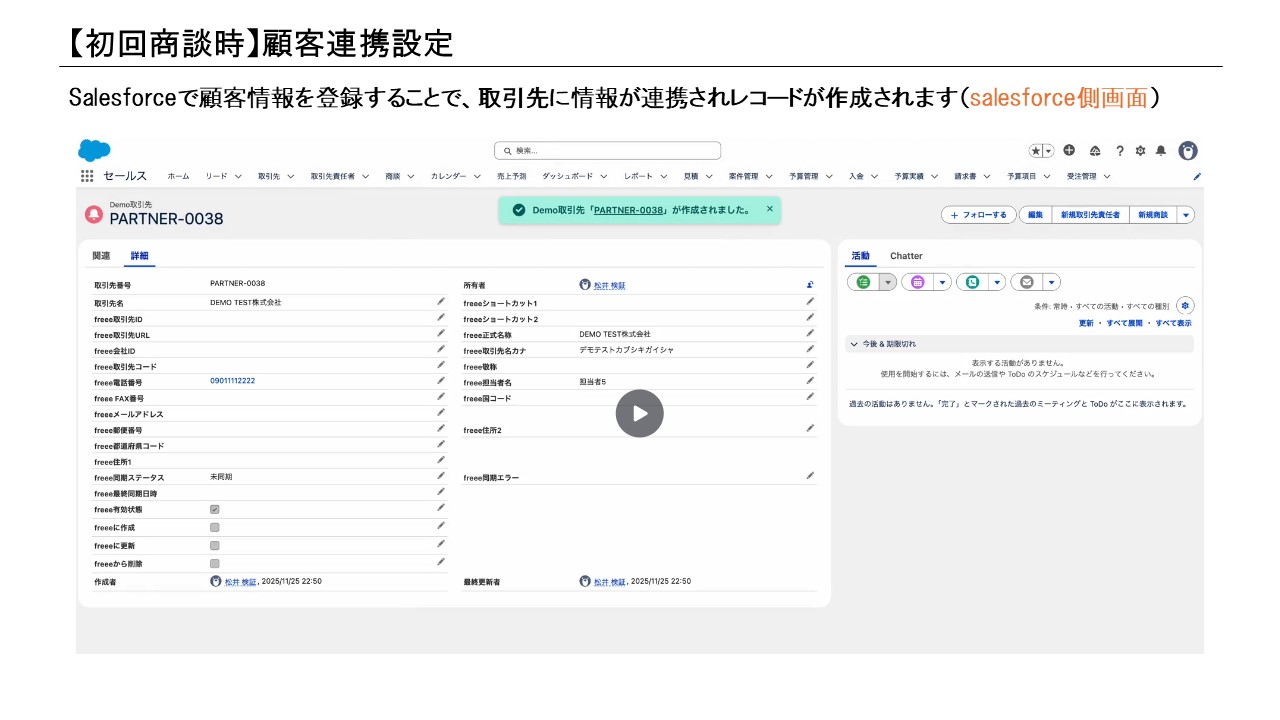Click the Setup gear icon

tap(1140, 150)
